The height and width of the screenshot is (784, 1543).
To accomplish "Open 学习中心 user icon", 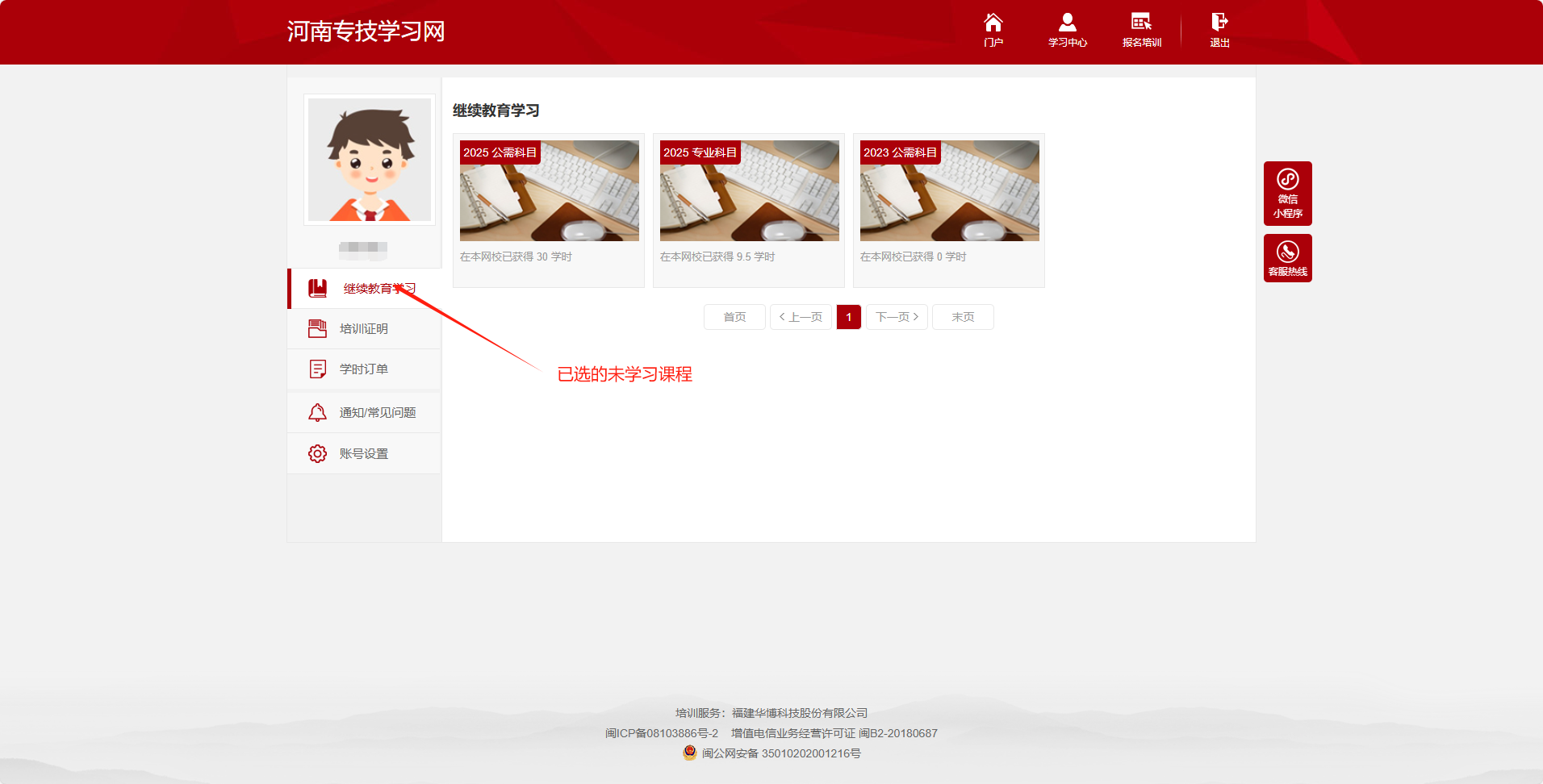I will point(1068,22).
